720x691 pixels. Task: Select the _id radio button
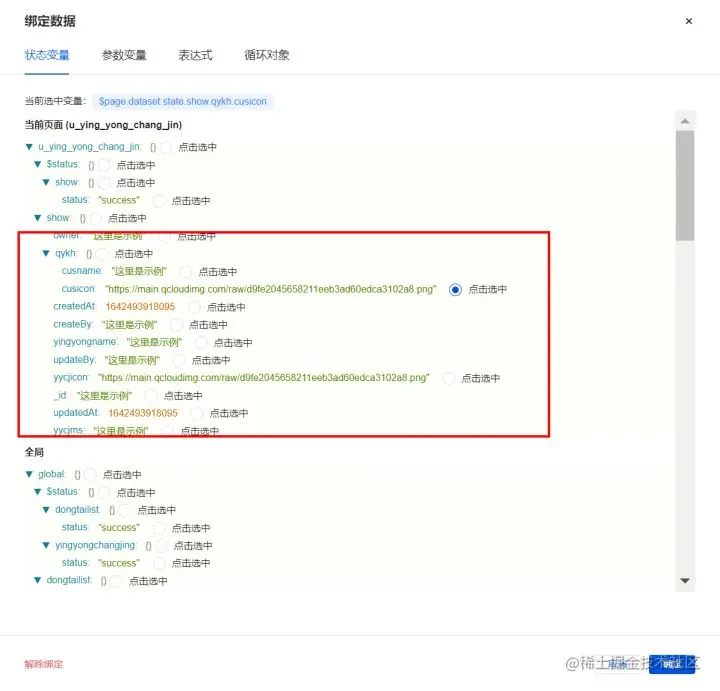(x=151, y=396)
